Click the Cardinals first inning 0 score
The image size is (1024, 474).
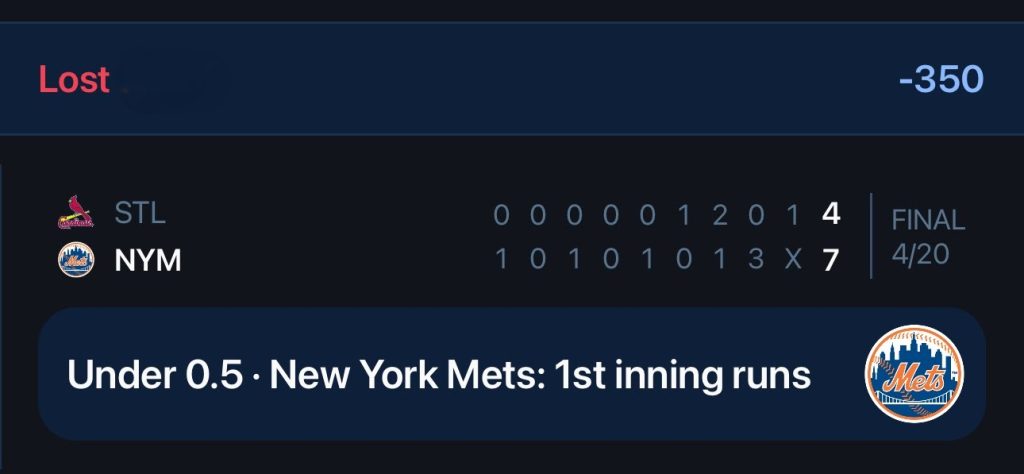click(x=501, y=214)
